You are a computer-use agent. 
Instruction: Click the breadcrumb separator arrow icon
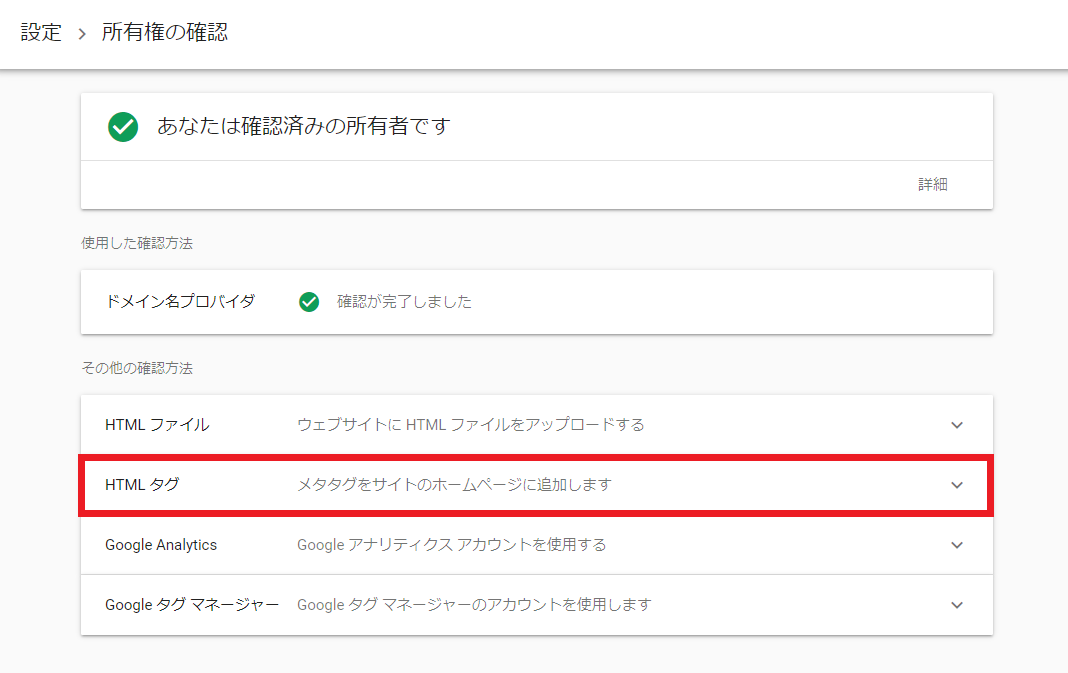pos(82,34)
